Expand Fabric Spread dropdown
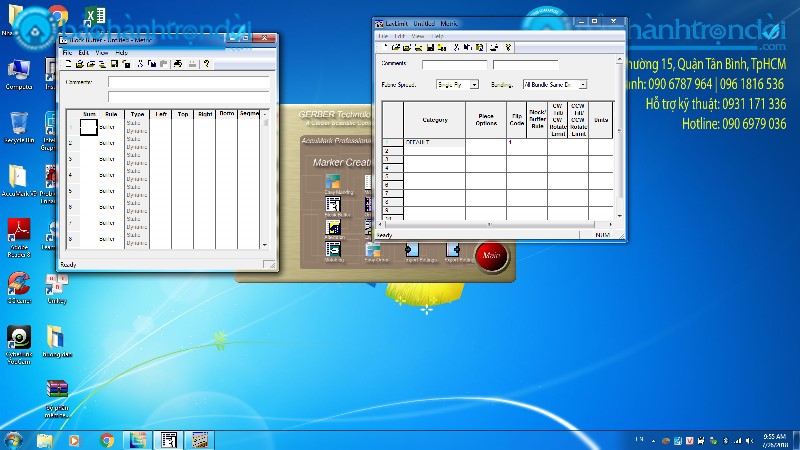Viewport: 800px width, 450px height. coord(474,85)
